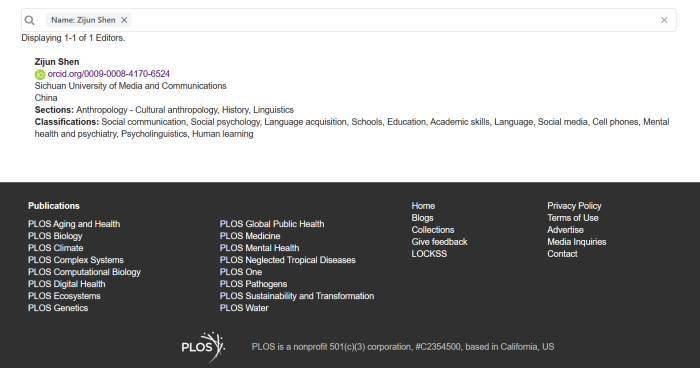Open PLOS Sustainability and Transformation link
The image size is (700, 368).
[x=297, y=296]
